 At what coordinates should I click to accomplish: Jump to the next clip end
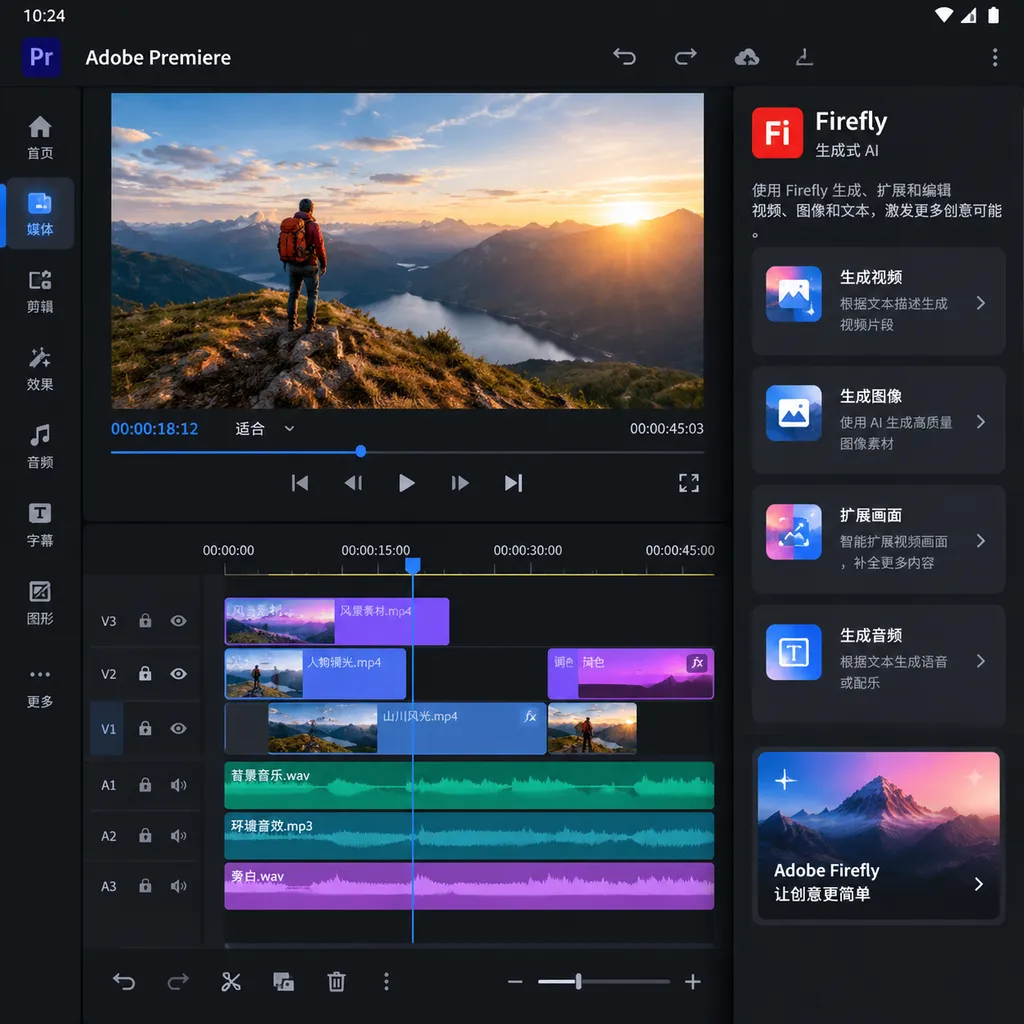click(x=513, y=483)
